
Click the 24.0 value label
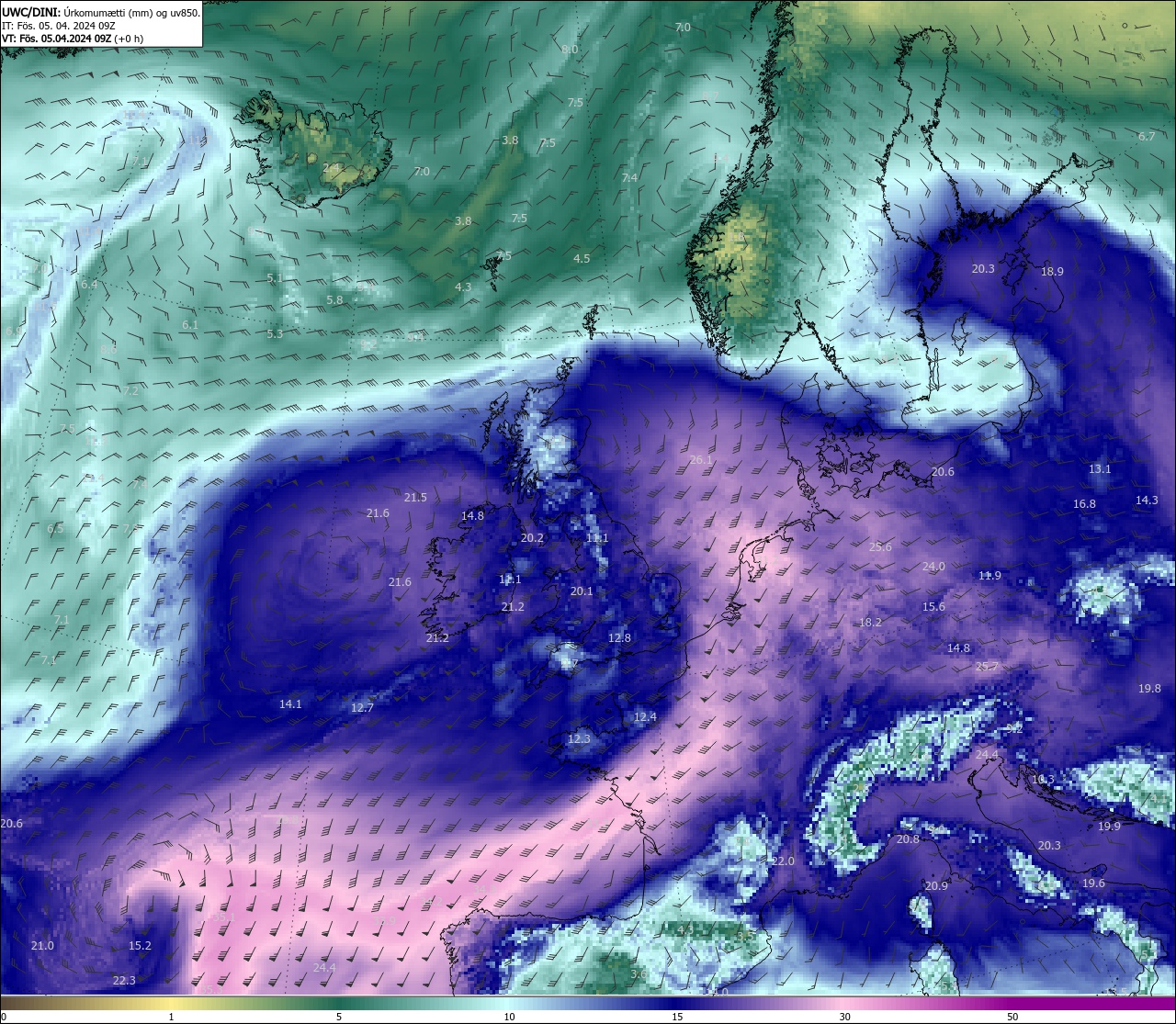(933, 567)
